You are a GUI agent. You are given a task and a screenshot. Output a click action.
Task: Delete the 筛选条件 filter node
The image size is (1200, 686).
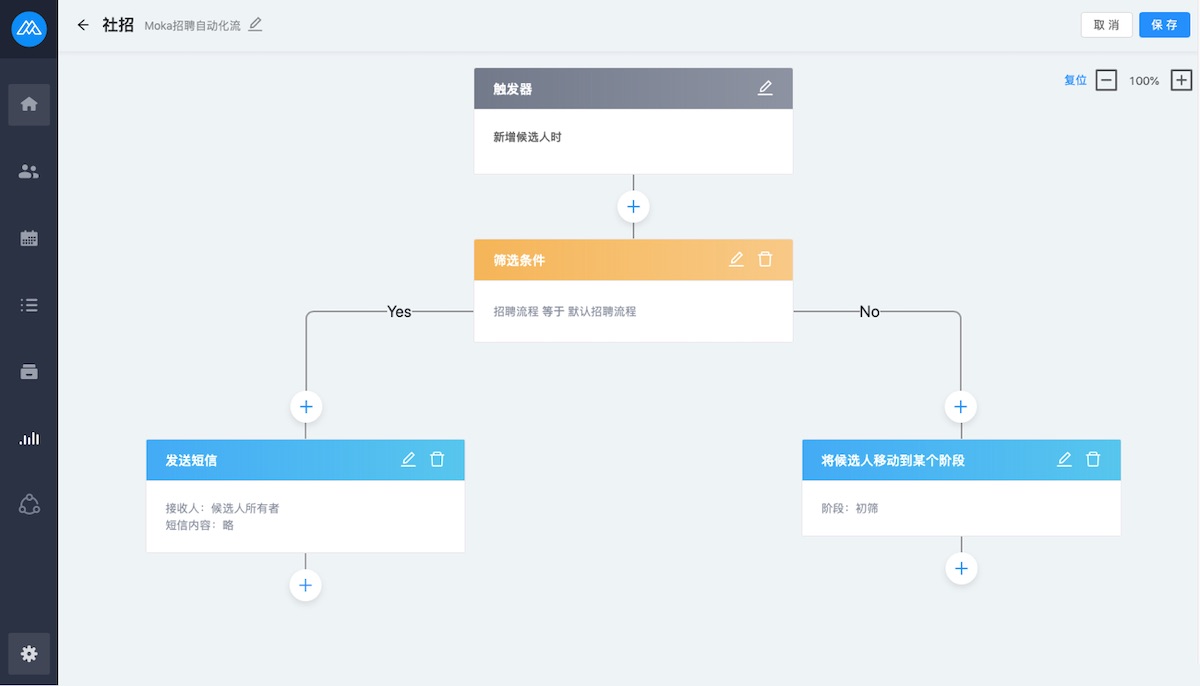pos(765,259)
